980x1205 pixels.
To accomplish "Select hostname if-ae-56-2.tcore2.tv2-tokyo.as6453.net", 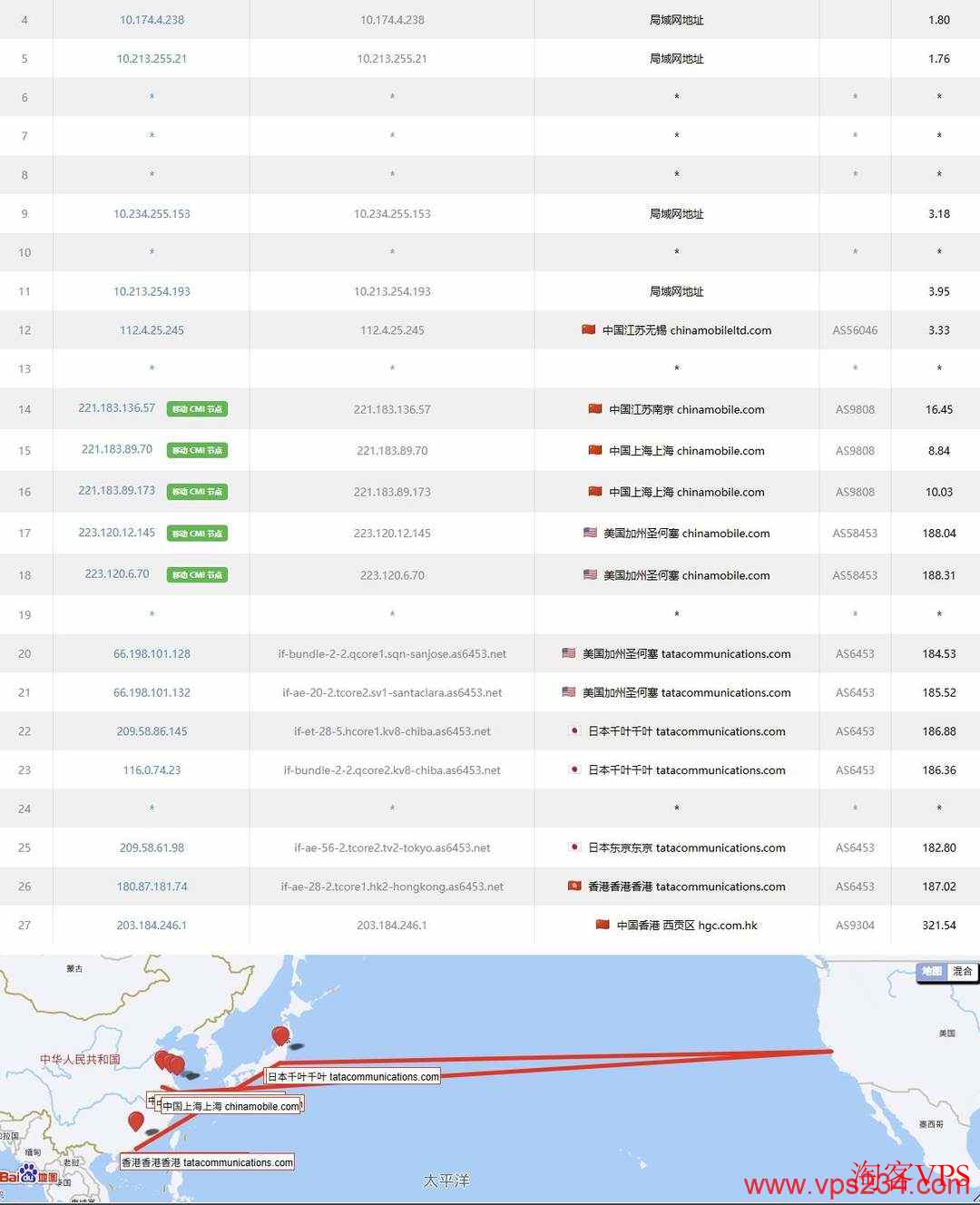I will click(392, 847).
